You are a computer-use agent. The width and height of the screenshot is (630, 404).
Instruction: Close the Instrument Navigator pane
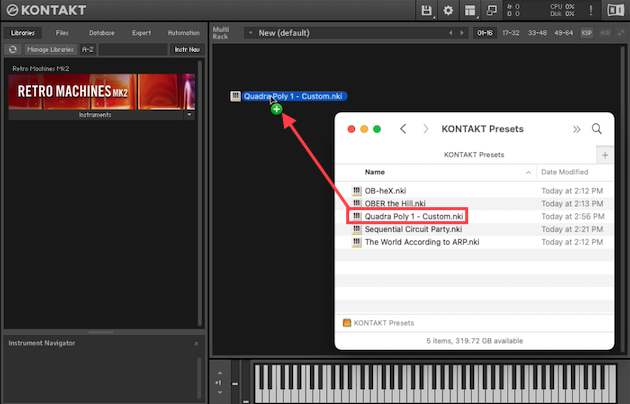(x=196, y=343)
